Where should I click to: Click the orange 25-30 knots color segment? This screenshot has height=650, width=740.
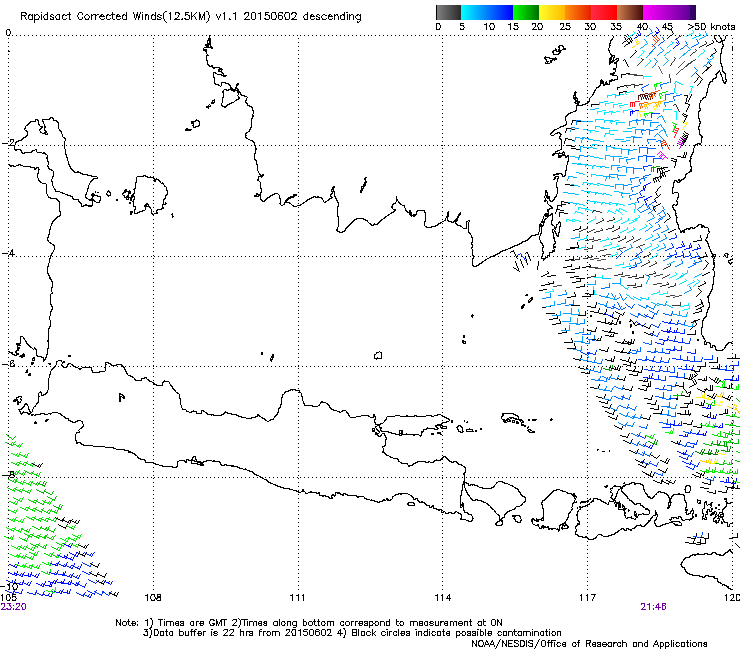(578, 12)
